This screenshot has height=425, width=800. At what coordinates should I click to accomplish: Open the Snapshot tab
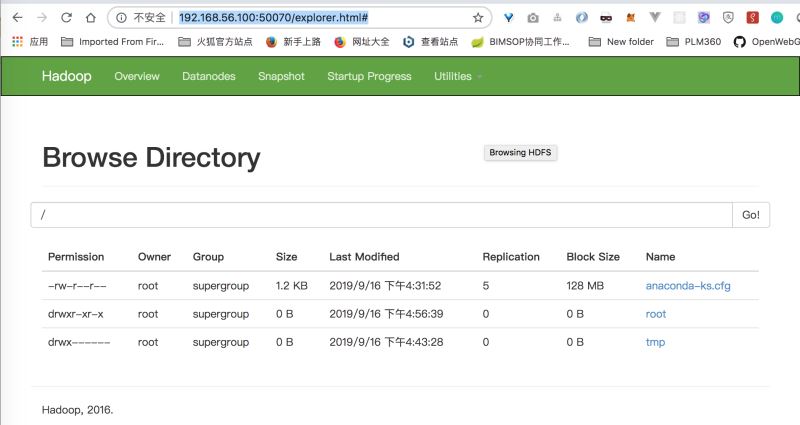(281, 77)
